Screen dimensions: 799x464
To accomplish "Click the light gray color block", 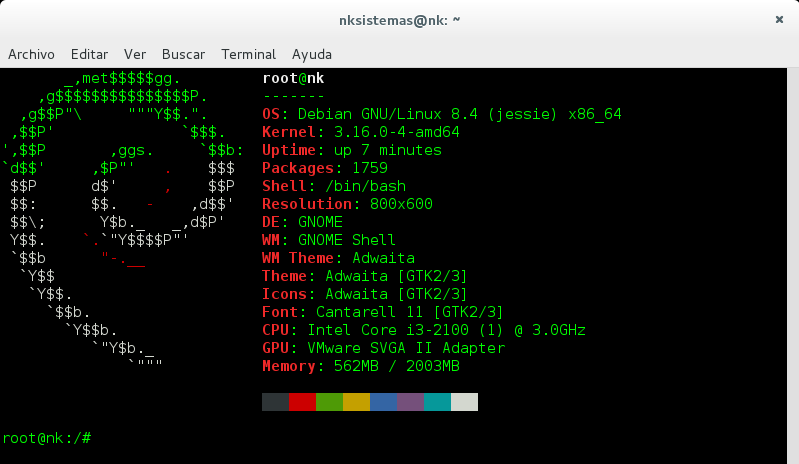I will 464,402.
